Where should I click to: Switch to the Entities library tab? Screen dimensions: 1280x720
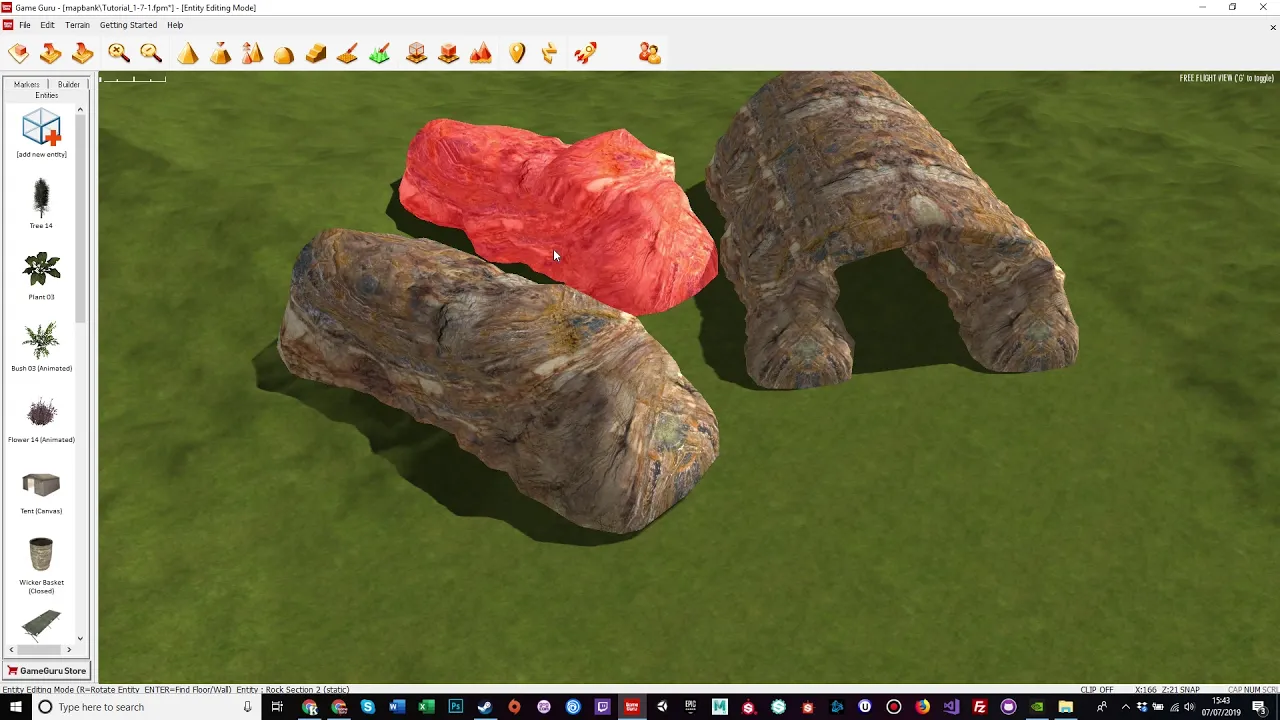[47, 95]
